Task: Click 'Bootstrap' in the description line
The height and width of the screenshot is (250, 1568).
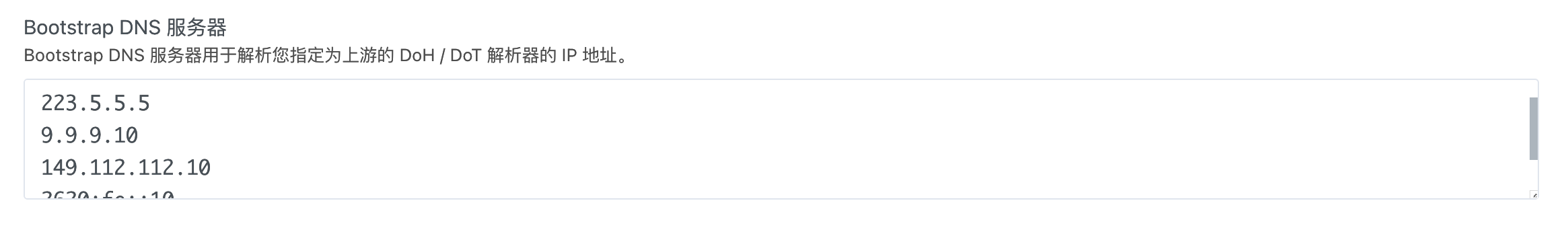Action: coord(63,55)
